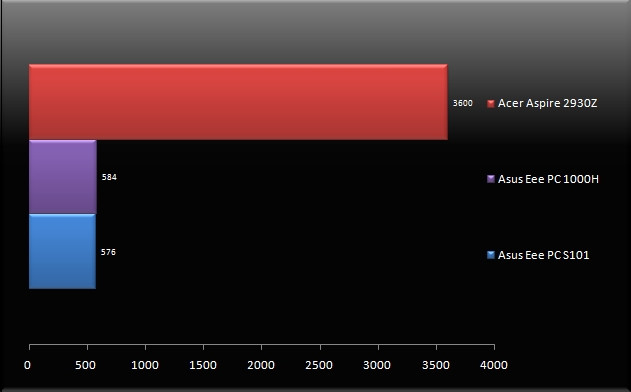Viewport: 631px width, 392px height.
Task: Click the 576 data label
Action: [108, 252]
